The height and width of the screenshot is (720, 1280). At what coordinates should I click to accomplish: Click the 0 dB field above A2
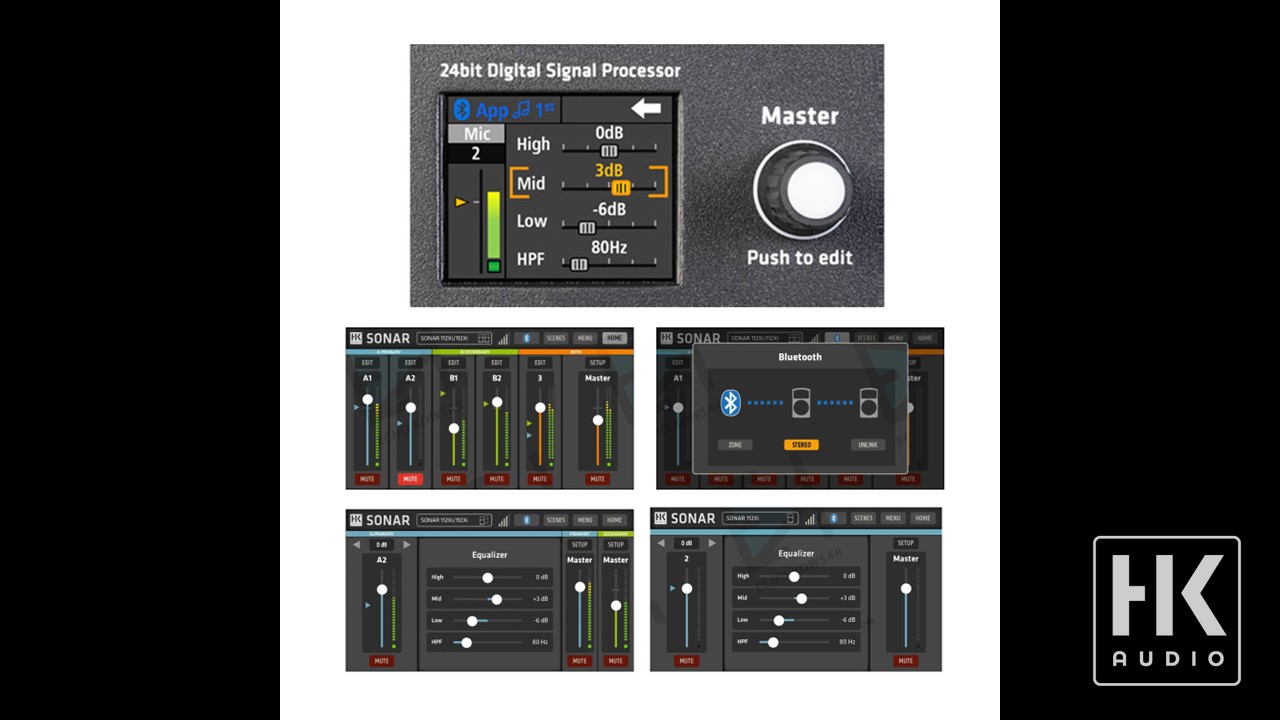pyautogui.click(x=382, y=545)
